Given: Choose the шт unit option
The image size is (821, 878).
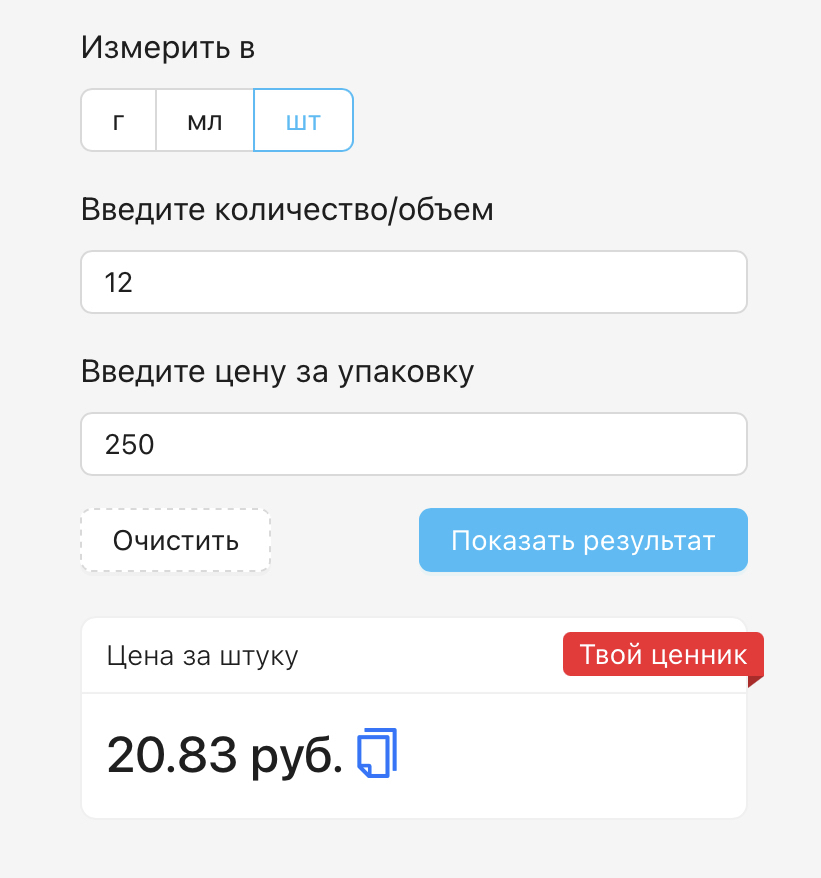Looking at the screenshot, I should click(303, 121).
